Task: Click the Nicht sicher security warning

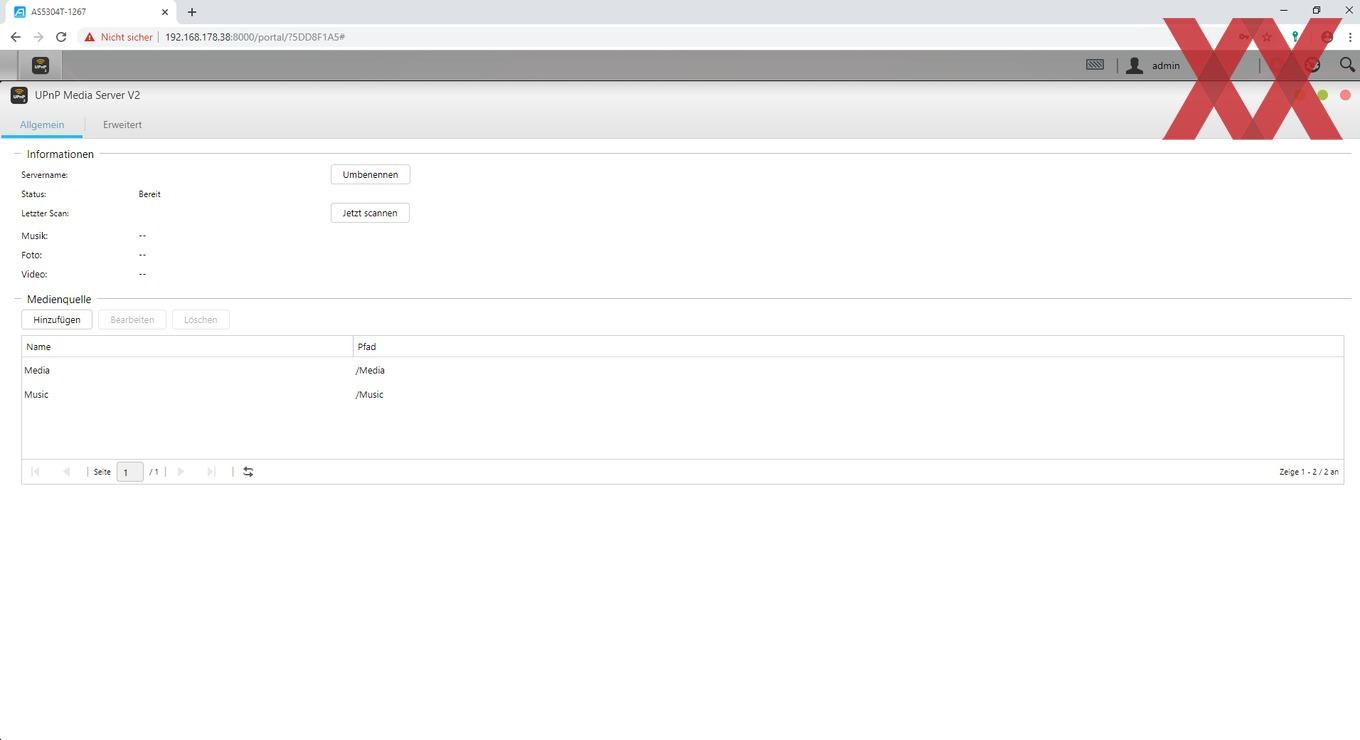Action: coord(118,37)
